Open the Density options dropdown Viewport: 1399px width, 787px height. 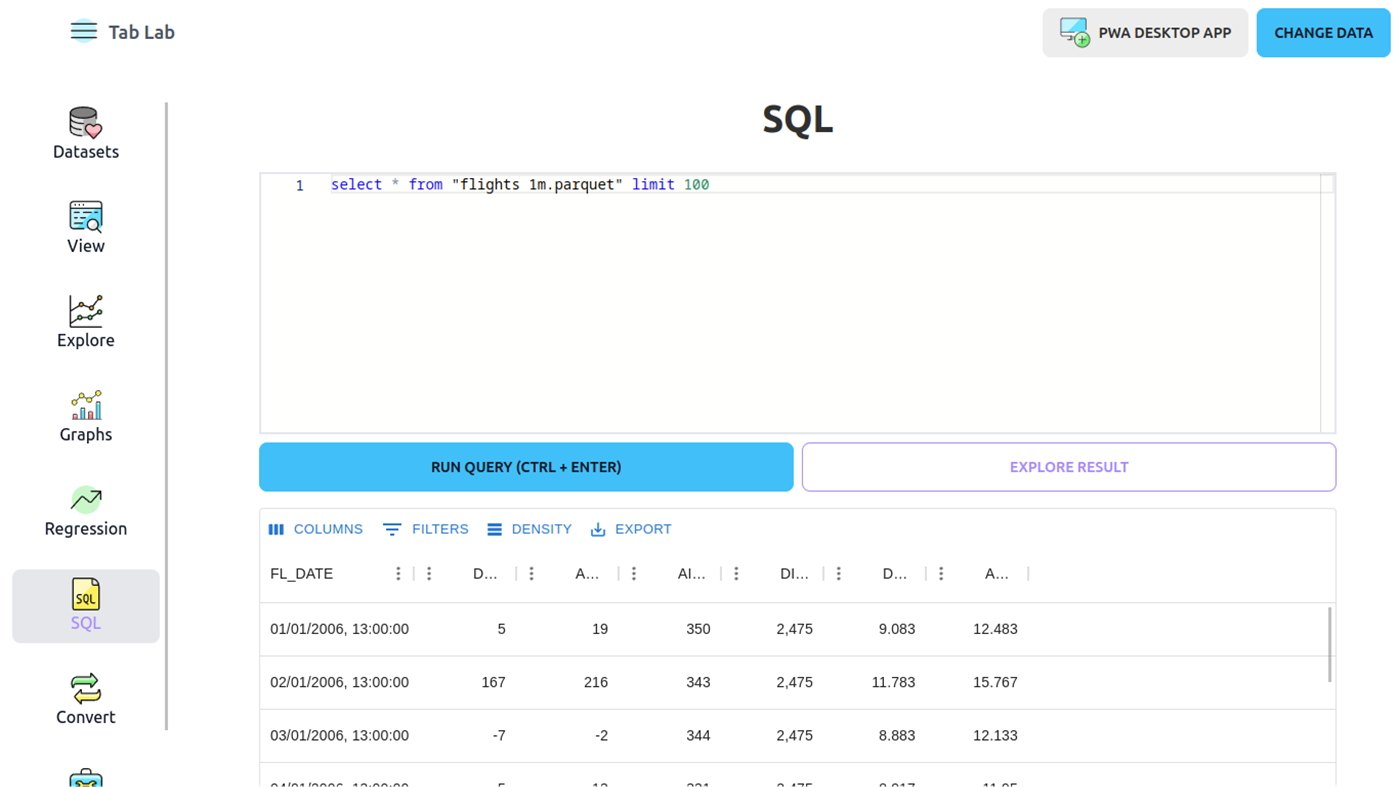529,529
